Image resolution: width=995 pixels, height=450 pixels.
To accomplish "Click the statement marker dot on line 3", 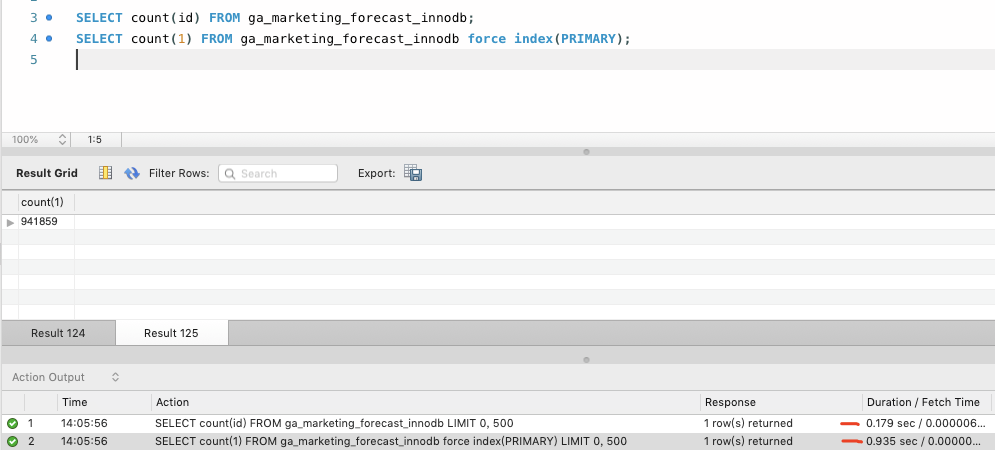I will pos(49,18).
